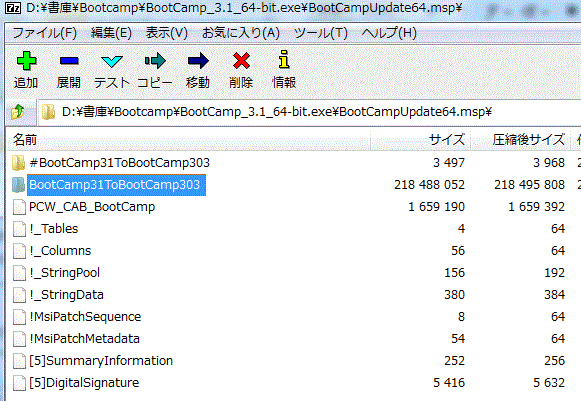The image size is (581, 401).
Task: Click the packed size value 218 495 808
Action: (x=529, y=185)
